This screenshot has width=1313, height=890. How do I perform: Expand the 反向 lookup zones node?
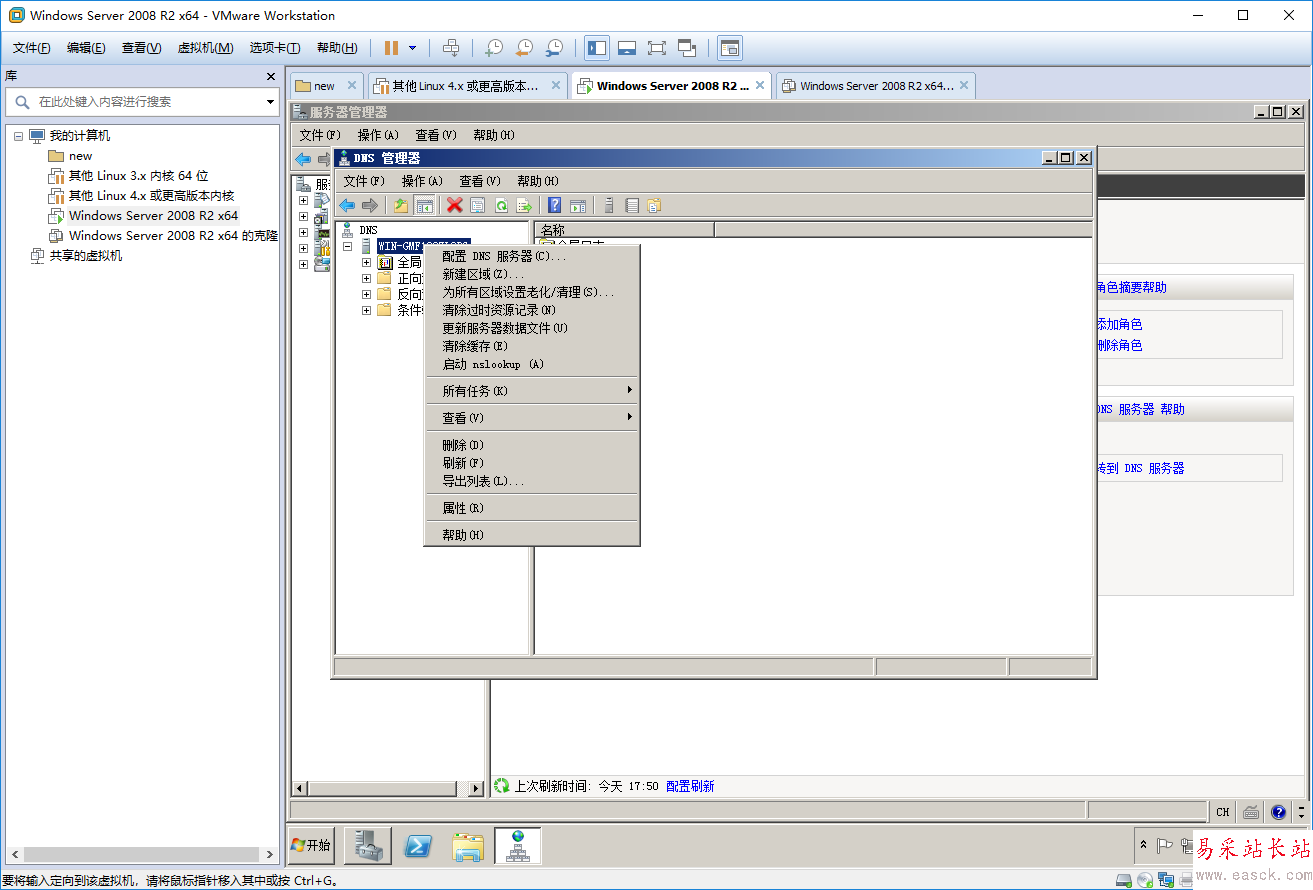[x=367, y=294]
